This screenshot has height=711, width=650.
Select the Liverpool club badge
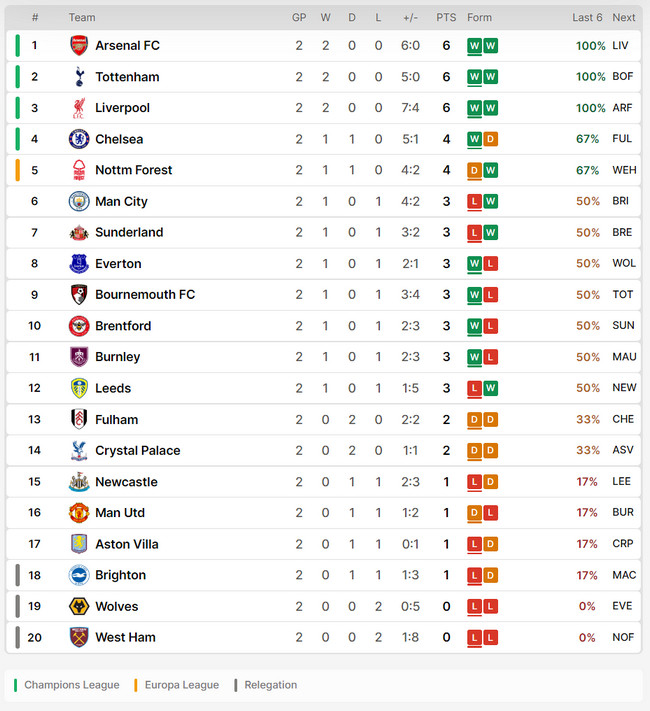tap(79, 108)
